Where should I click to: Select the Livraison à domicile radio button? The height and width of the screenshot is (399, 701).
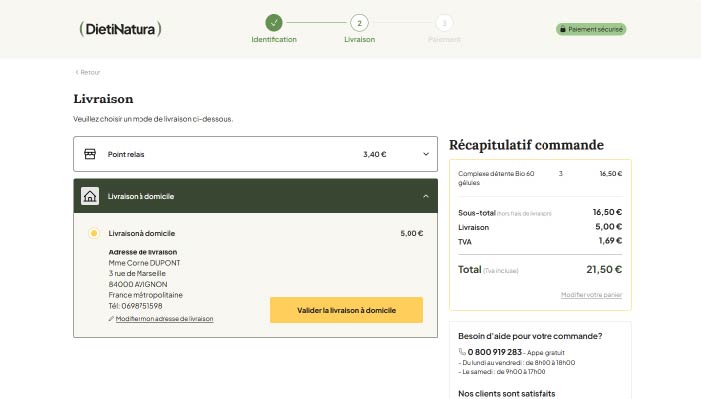(94, 233)
